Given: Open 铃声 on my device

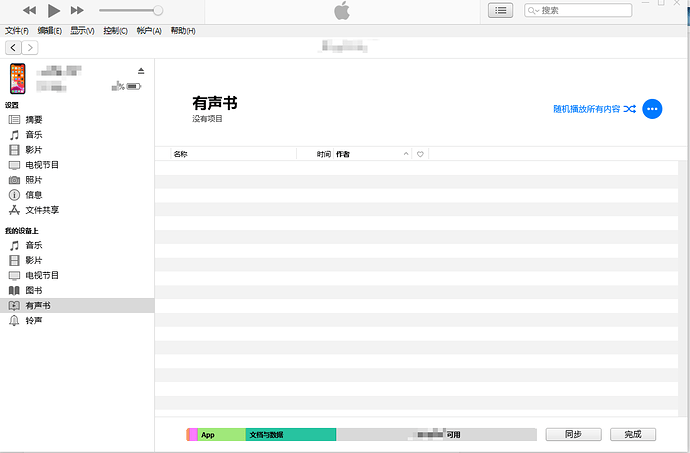Looking at the screenshot, I should 33,320.
